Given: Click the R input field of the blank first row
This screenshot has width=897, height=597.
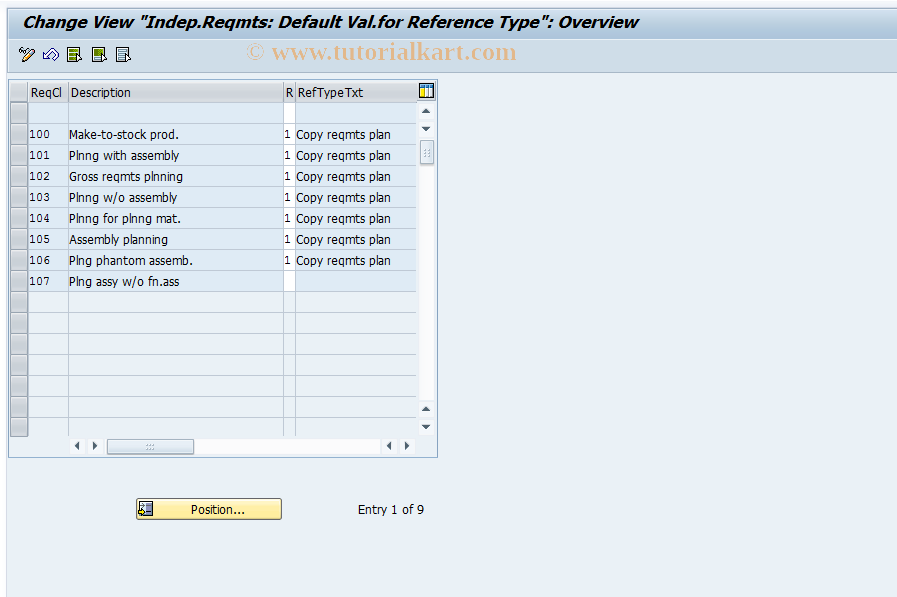Looking at the screenshot, I should pos(289,113).
